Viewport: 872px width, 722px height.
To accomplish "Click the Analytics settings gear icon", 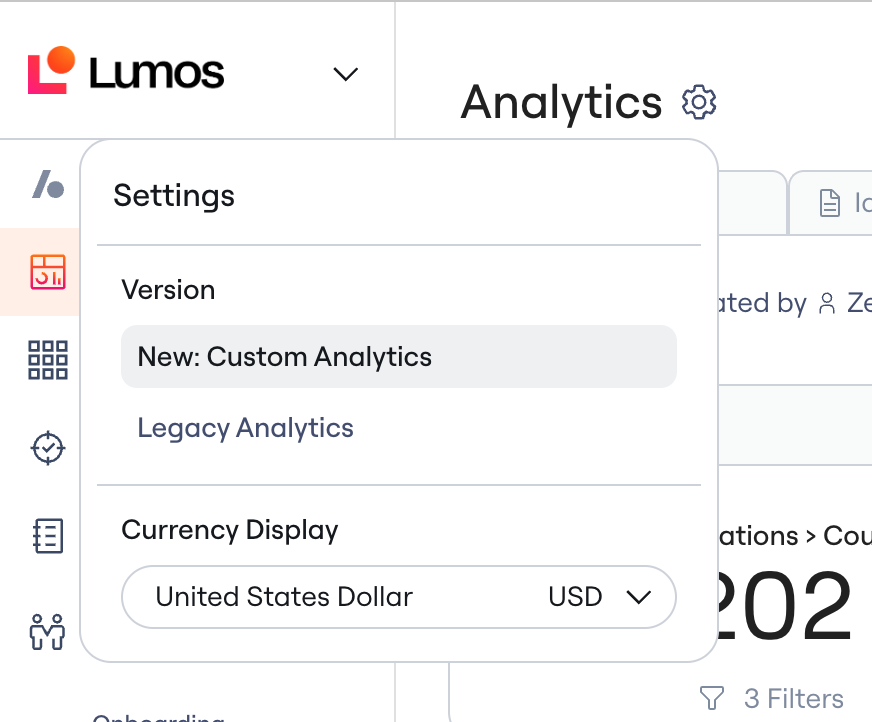I will coord(698,102).
